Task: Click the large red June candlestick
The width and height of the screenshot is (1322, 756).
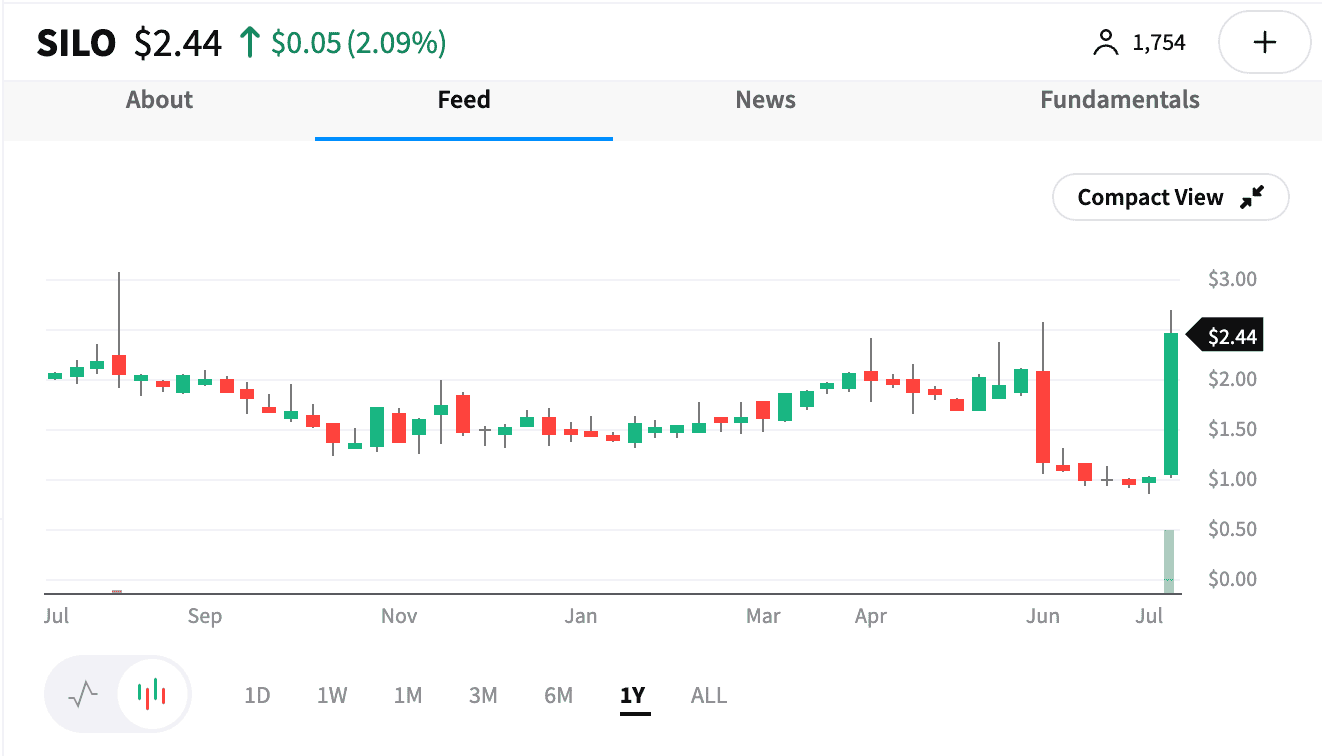Action: coord(1043,417)
